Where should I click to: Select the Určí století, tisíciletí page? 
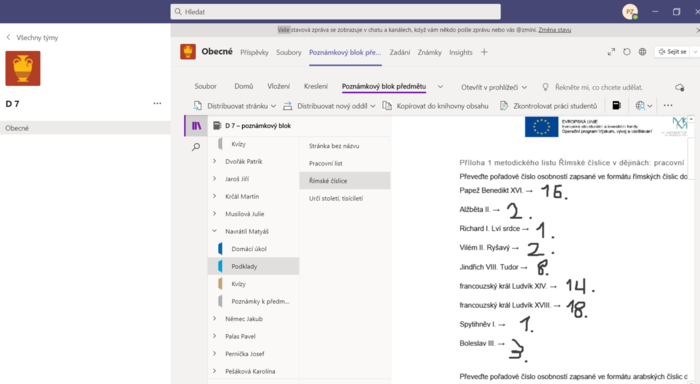point(336,198)
